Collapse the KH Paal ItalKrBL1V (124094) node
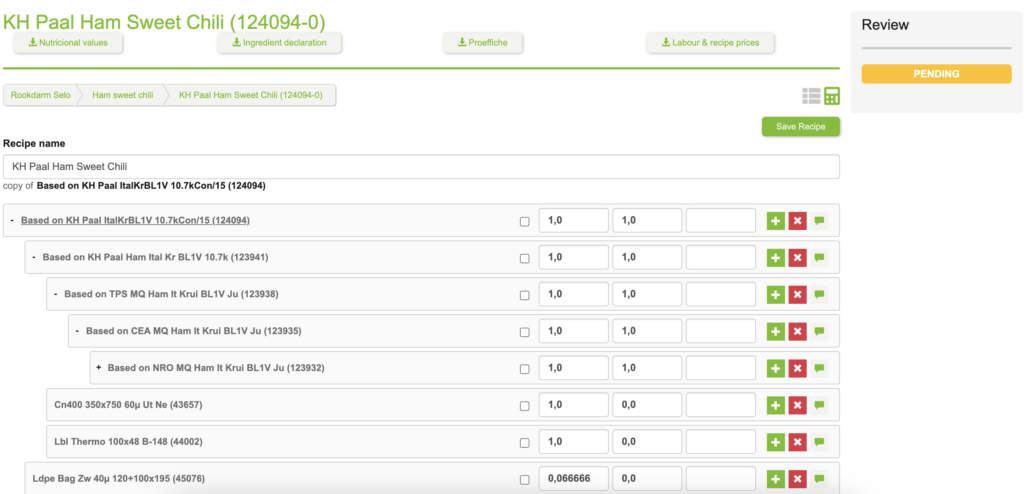The image size is (1024, 494). coord(12,221)
